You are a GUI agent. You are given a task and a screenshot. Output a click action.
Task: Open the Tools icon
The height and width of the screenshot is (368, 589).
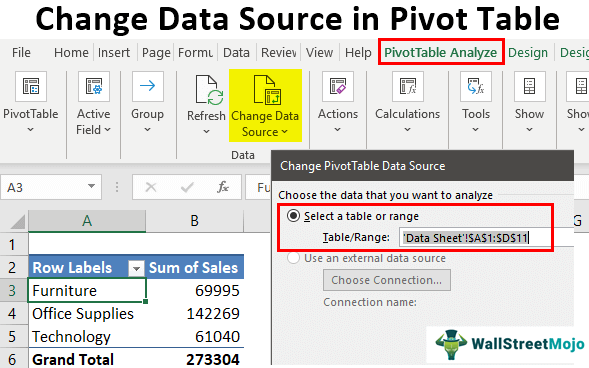[476, 86]
